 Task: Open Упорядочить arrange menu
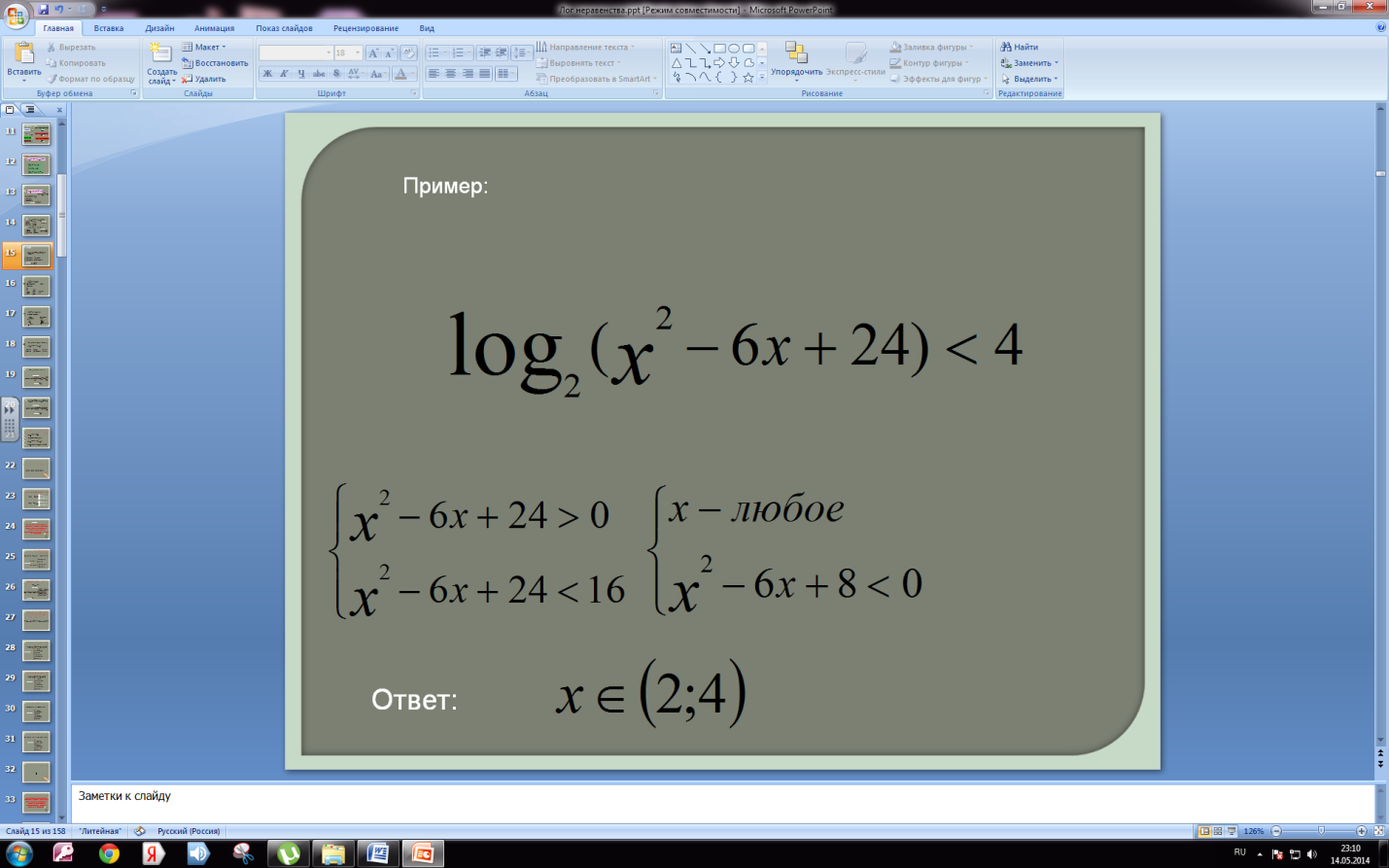pos(796,60)
